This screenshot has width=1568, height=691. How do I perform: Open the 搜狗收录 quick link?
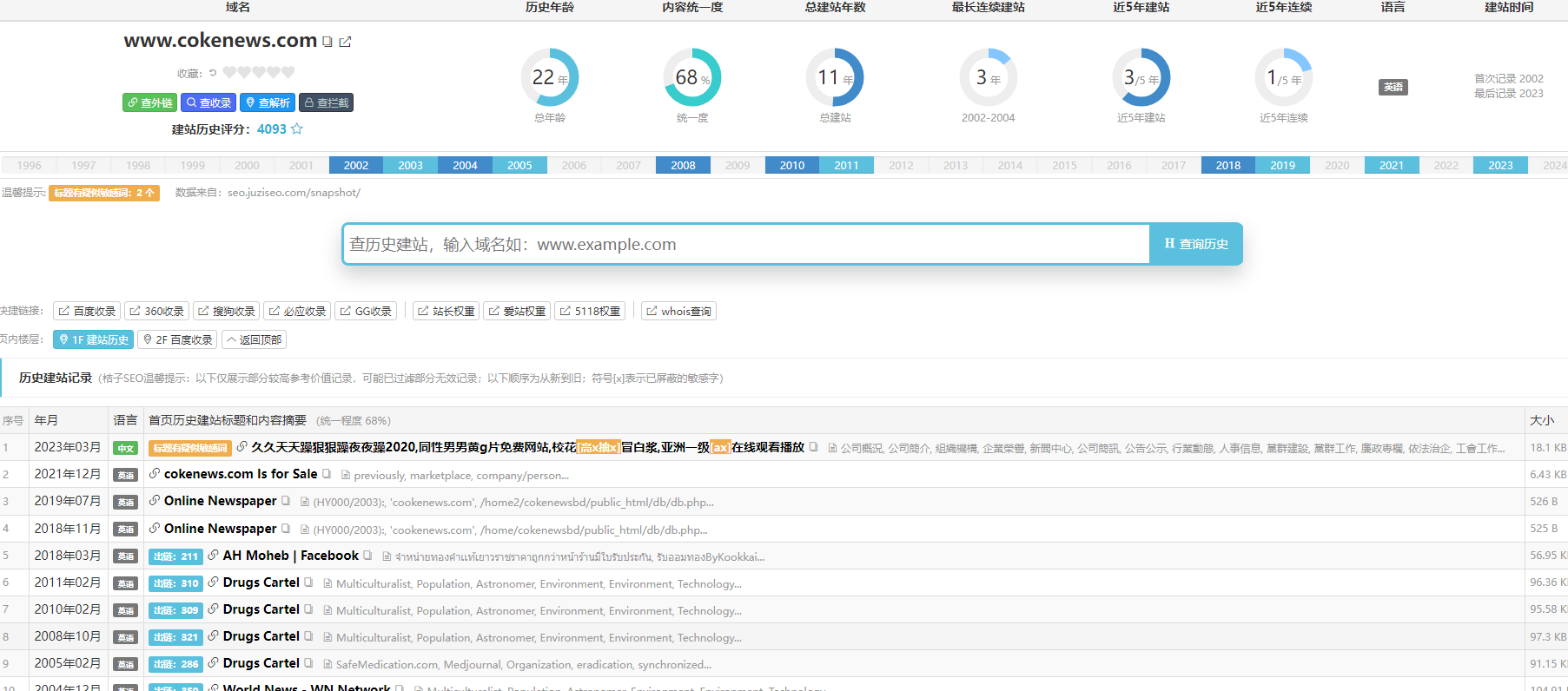(x=226, y=311)
